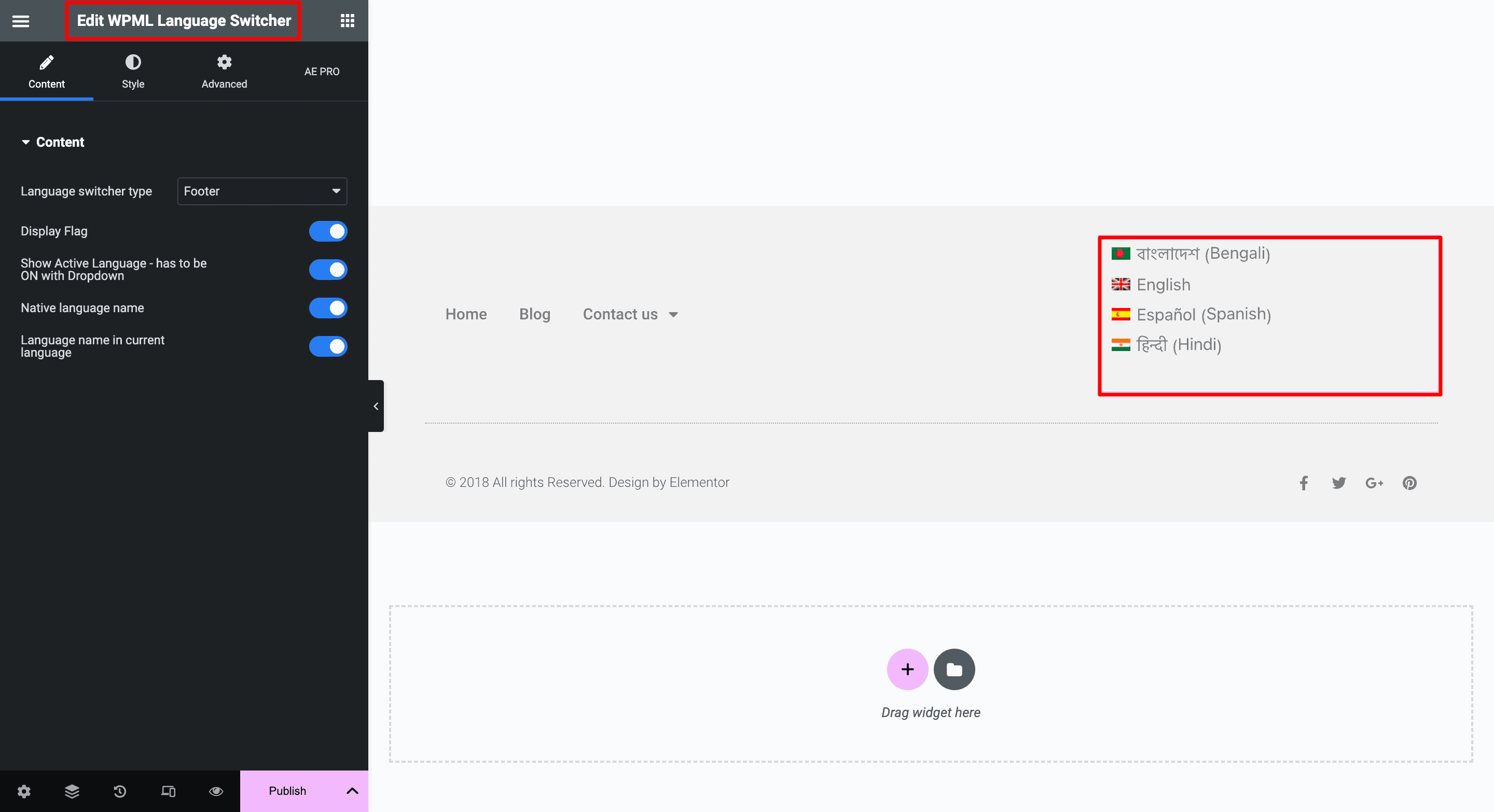Screen dimensions: 1494x812
Task: Open the Pinterest social icon
Action: (1409, 483)
